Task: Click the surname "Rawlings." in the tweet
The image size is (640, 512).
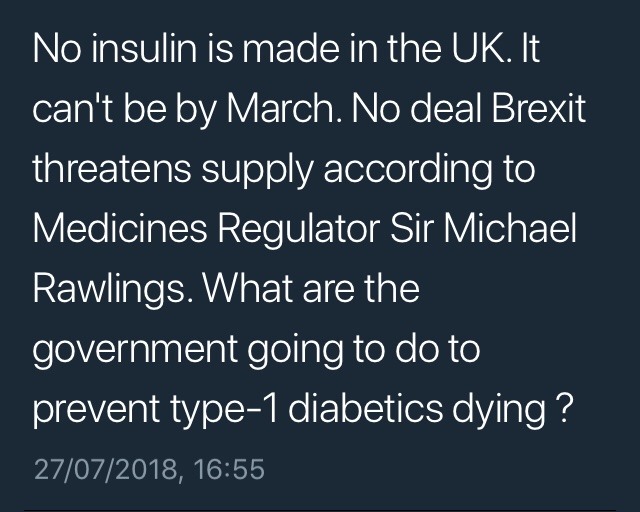Action: coord(112,291)
